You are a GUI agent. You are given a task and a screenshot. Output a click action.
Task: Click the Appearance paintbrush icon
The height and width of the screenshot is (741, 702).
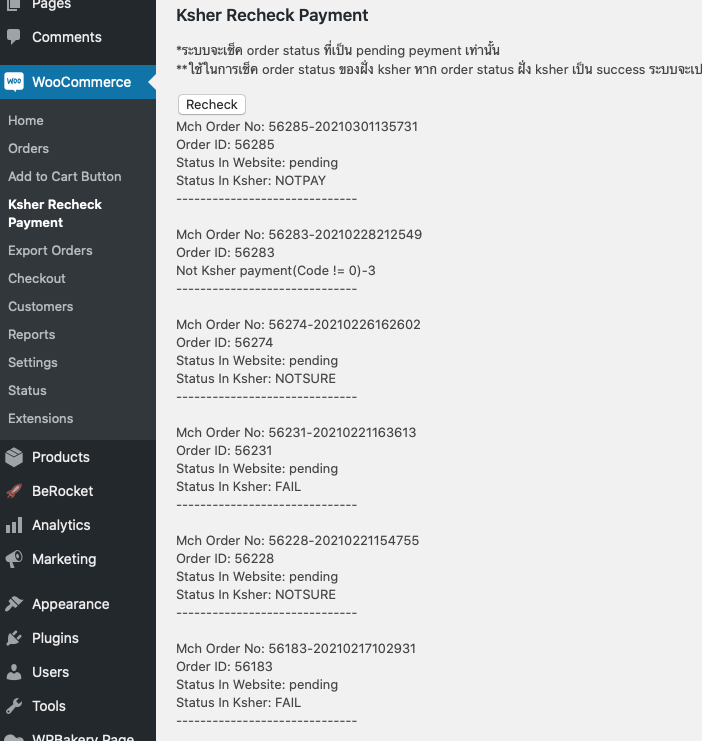coord(14,604)
